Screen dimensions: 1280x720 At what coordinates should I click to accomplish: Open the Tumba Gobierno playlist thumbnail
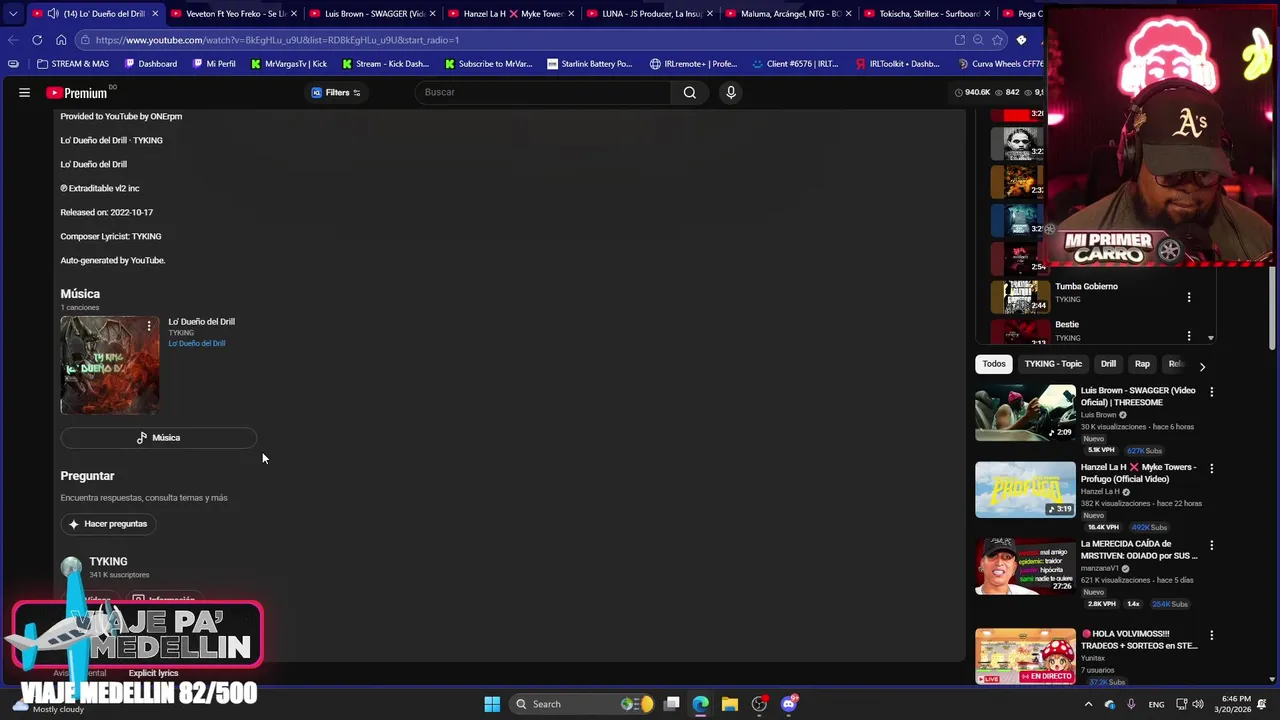tap(1019, 297)
